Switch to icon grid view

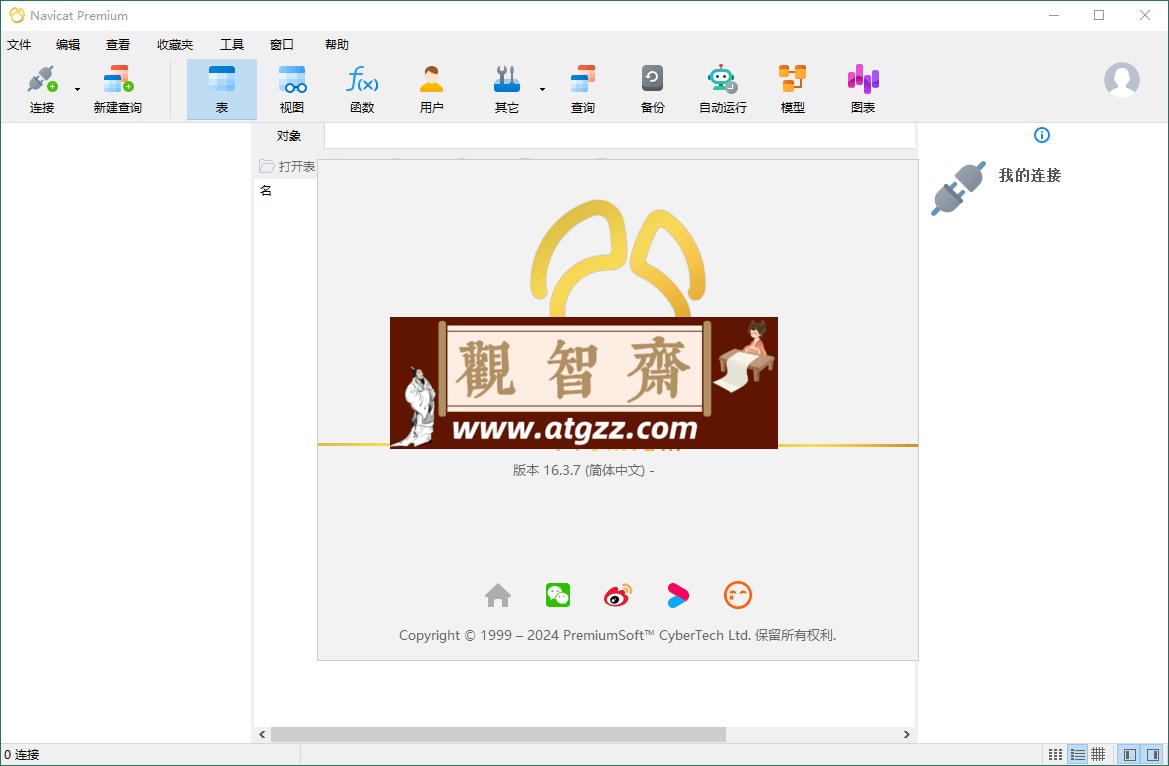click(x=1056, y=755)
